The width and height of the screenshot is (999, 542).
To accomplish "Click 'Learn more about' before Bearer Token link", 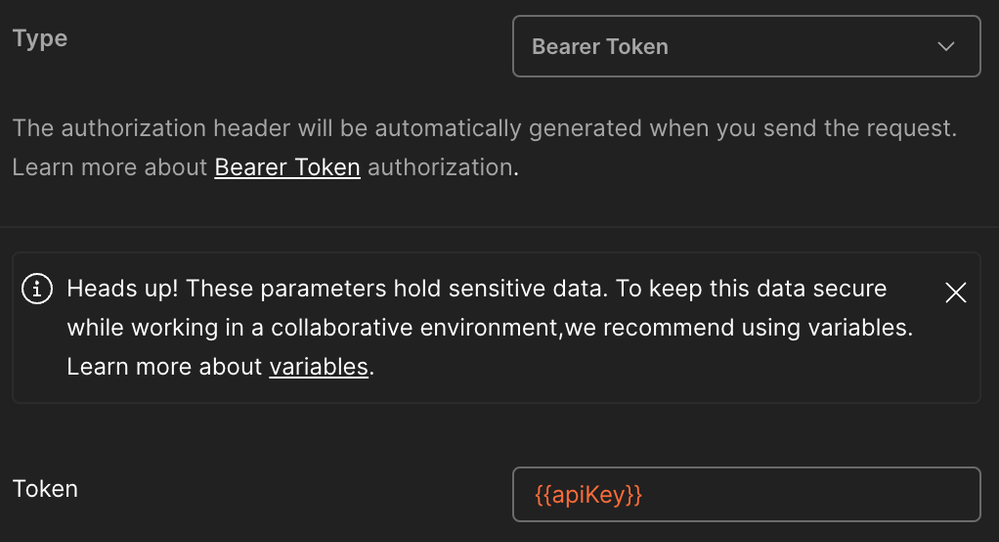I will pyautogui.click(x=110, y=167).
